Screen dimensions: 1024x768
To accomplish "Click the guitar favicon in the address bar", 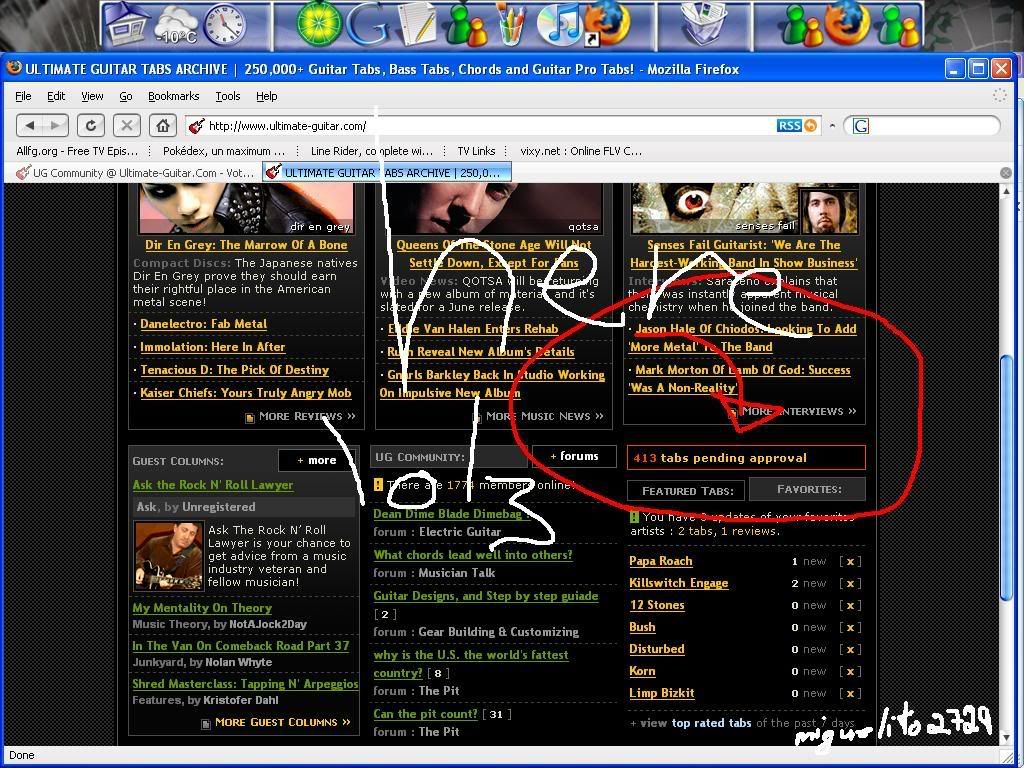I will pos(197,125).
